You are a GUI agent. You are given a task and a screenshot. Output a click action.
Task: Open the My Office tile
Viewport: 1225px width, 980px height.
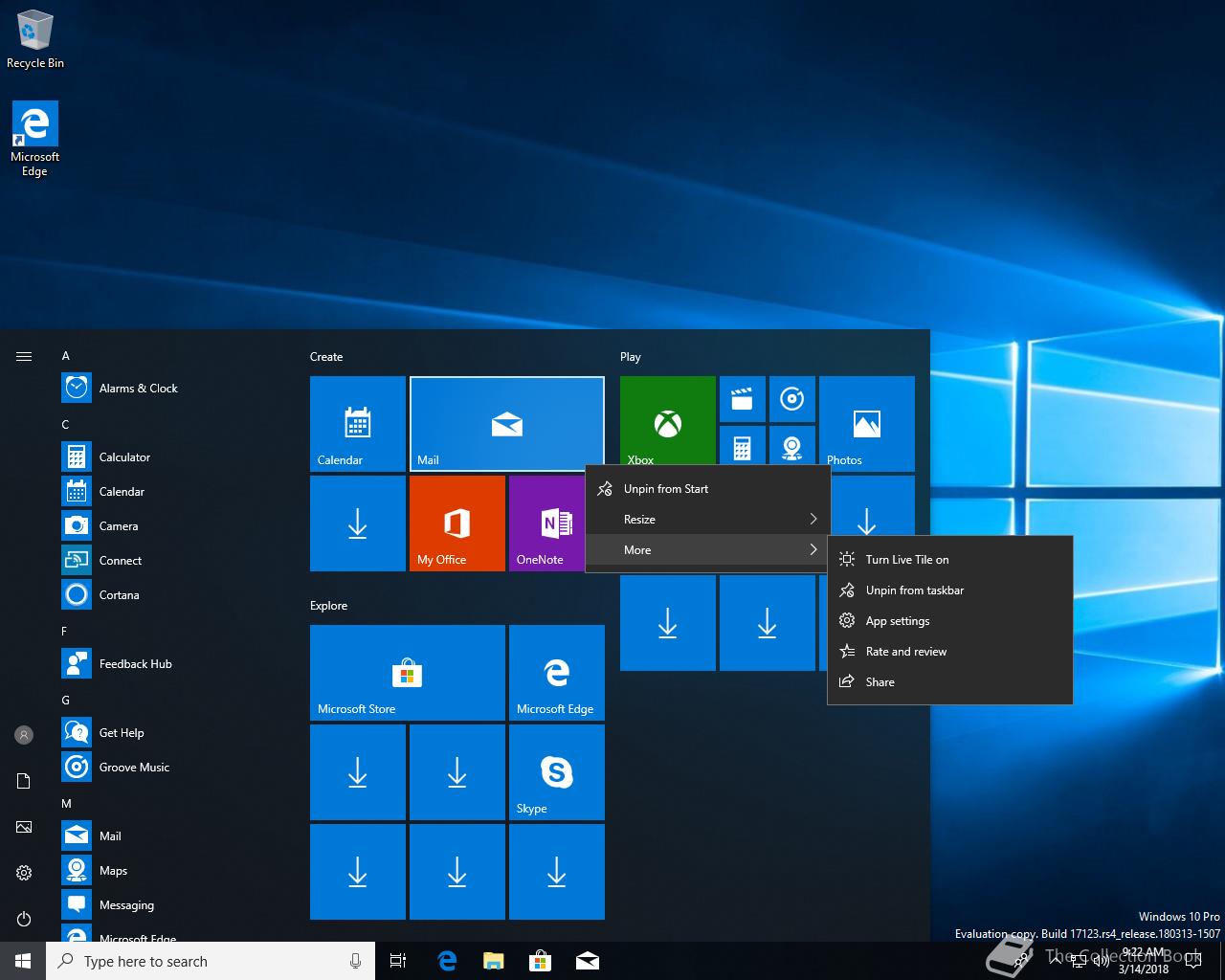457,523
